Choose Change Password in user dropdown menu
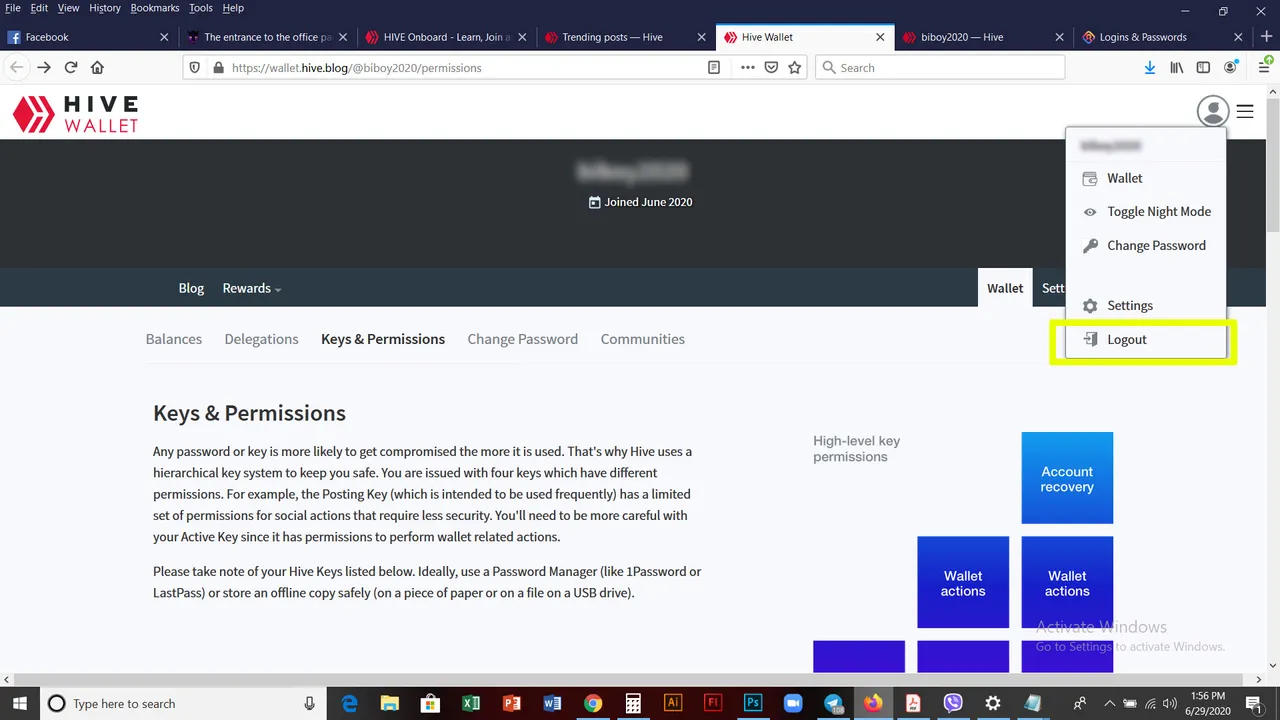 (x=1146, y=245)
